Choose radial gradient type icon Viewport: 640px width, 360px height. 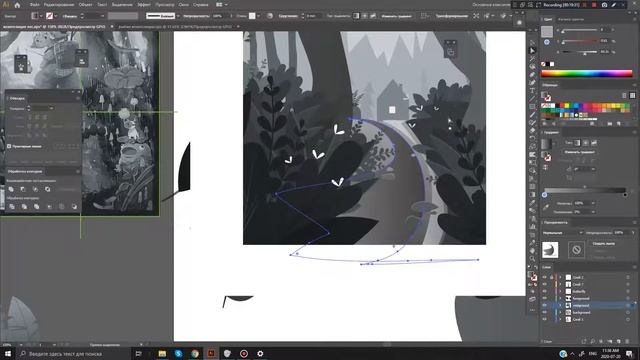coord(585,142)
